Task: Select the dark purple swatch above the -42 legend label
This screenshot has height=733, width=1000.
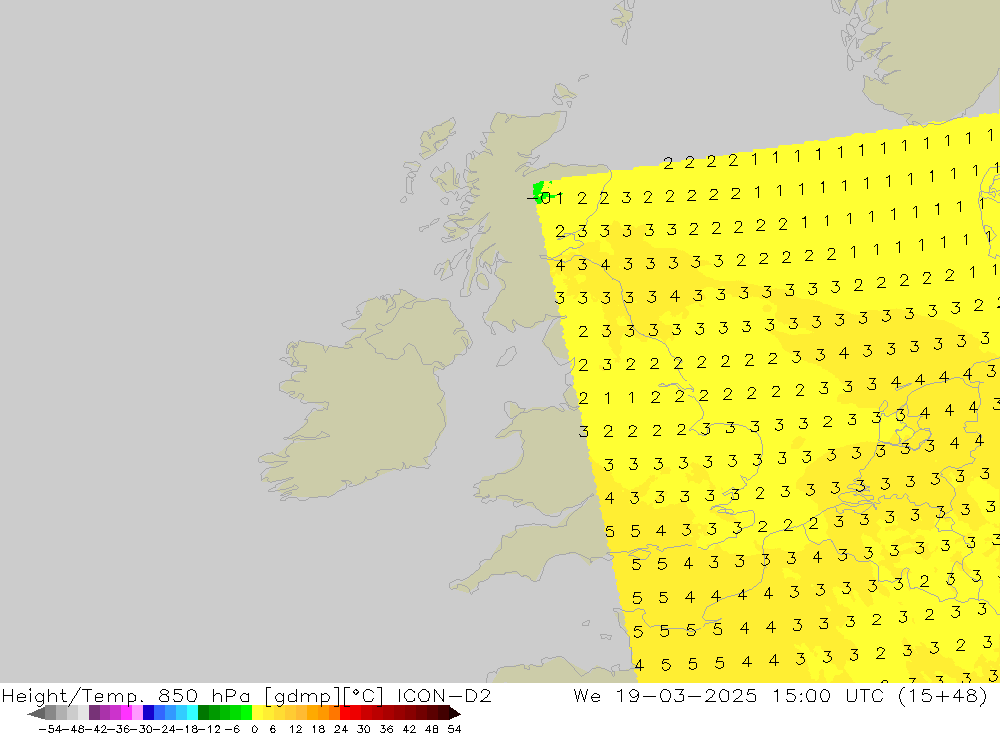Action: 94,713
